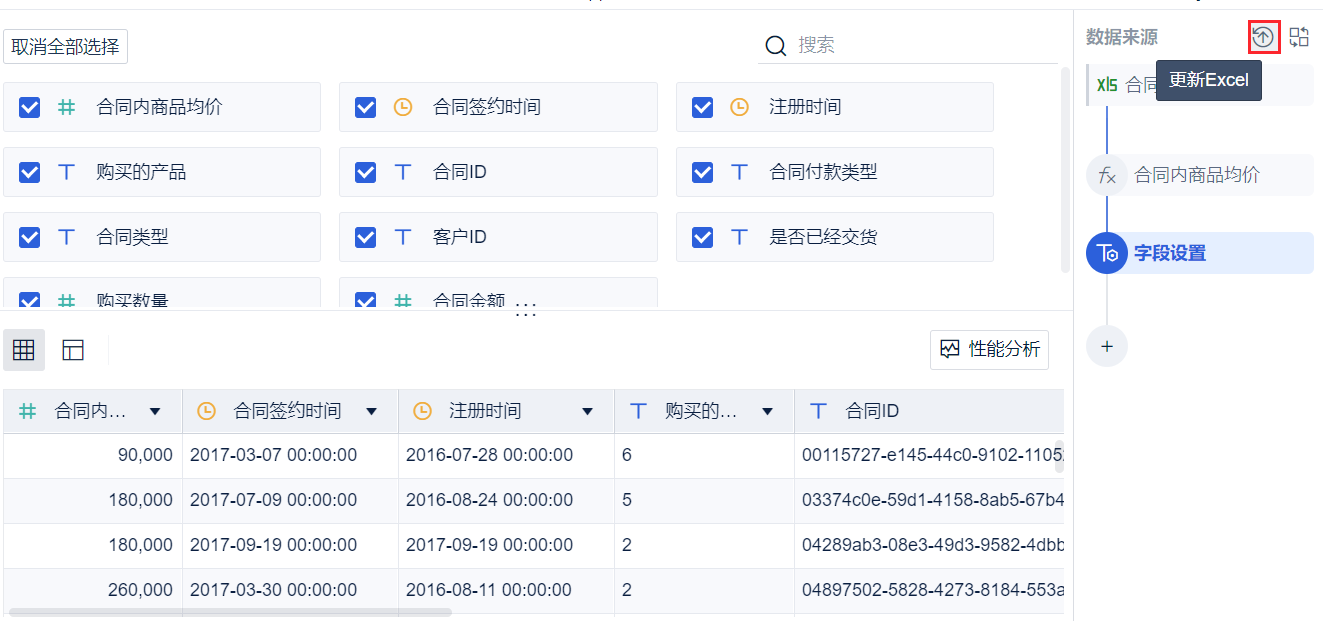
Task: Click text type icon of 合同付款类型 field
Action: [739, 172]
